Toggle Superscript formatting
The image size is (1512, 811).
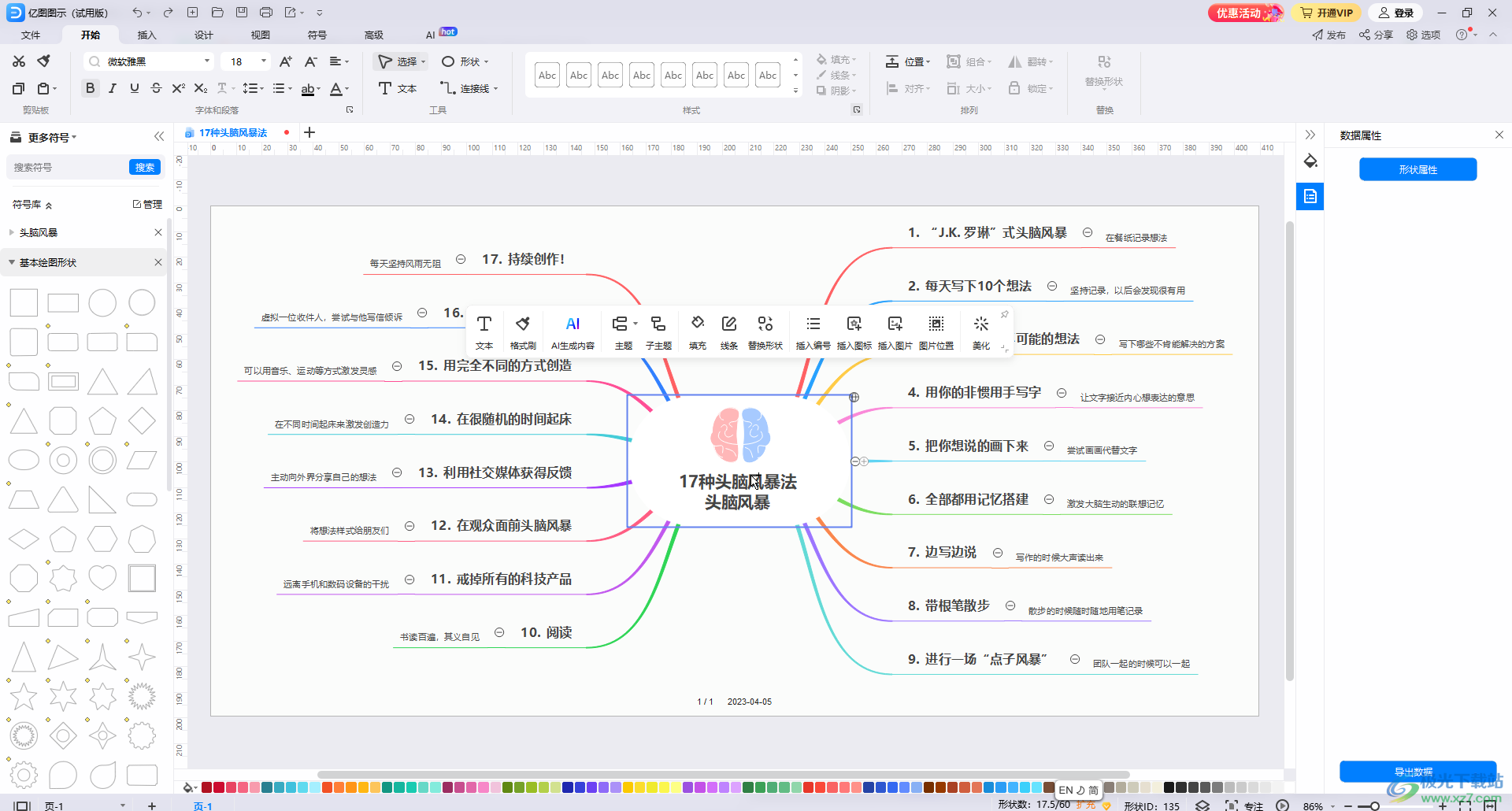pyautogui.click(x=179, y=88)
